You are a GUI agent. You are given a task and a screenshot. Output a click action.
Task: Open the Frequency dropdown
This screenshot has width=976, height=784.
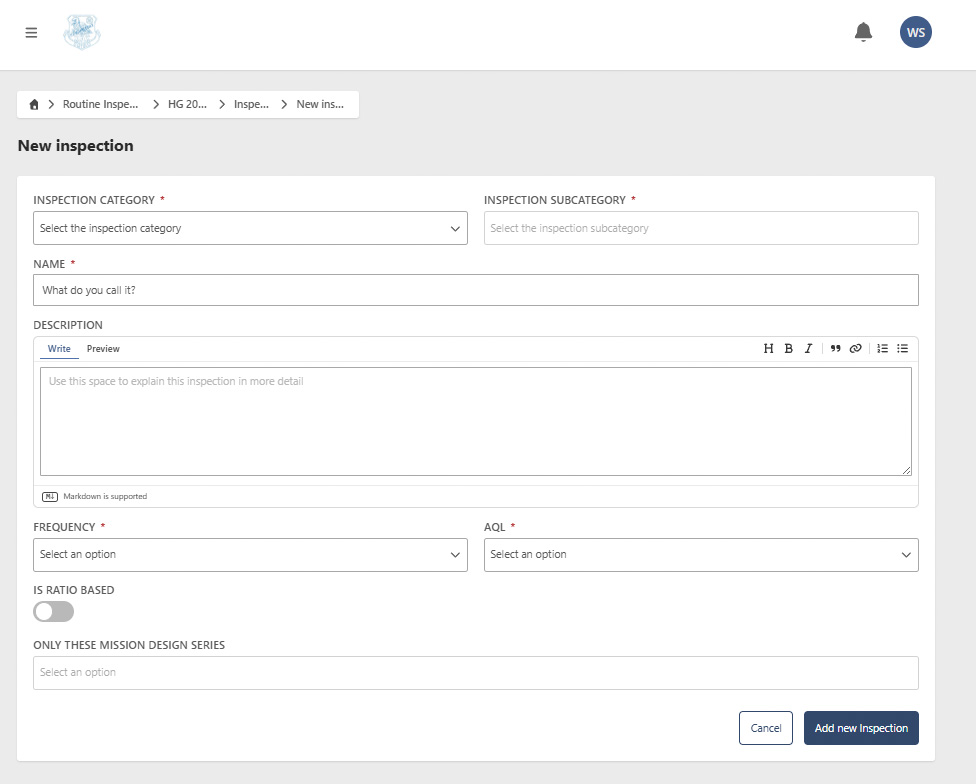[250, 555]
